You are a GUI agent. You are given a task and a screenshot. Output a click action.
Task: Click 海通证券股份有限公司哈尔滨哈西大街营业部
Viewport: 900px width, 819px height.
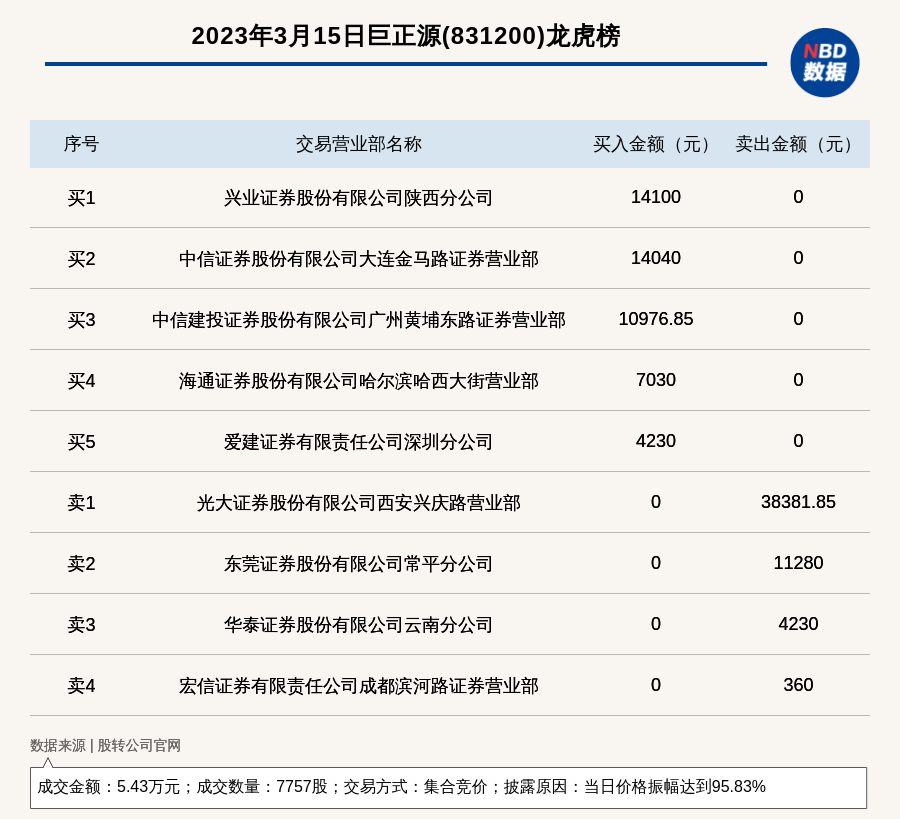coord(359,381)
